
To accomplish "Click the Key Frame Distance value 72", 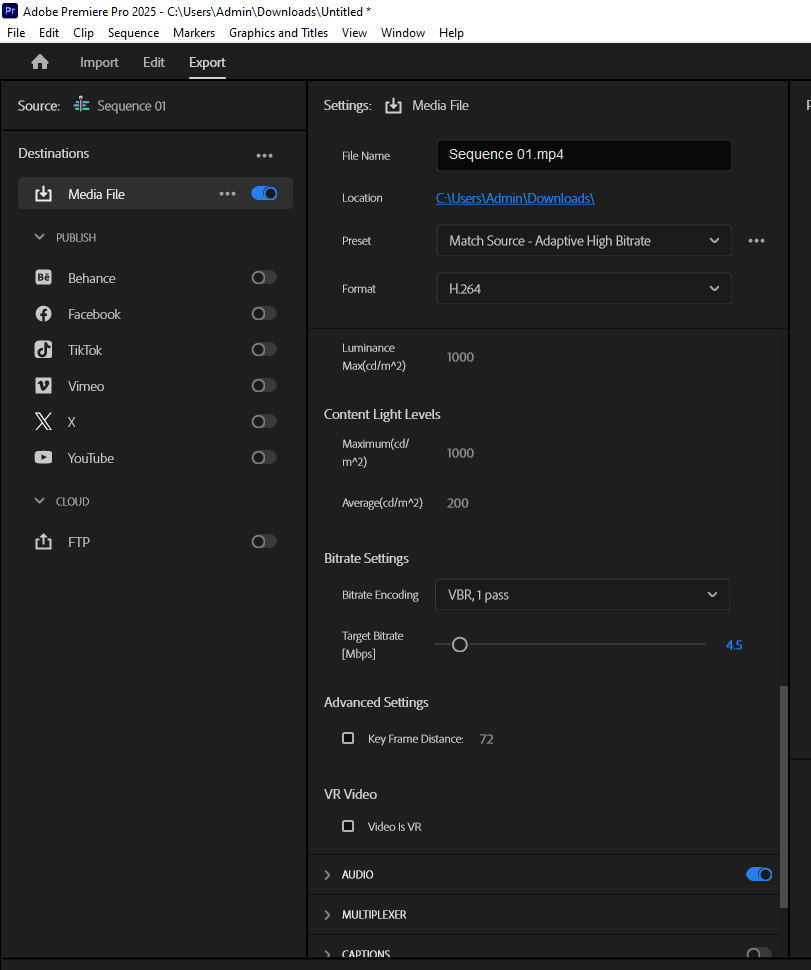I will [x=486, y=739].
